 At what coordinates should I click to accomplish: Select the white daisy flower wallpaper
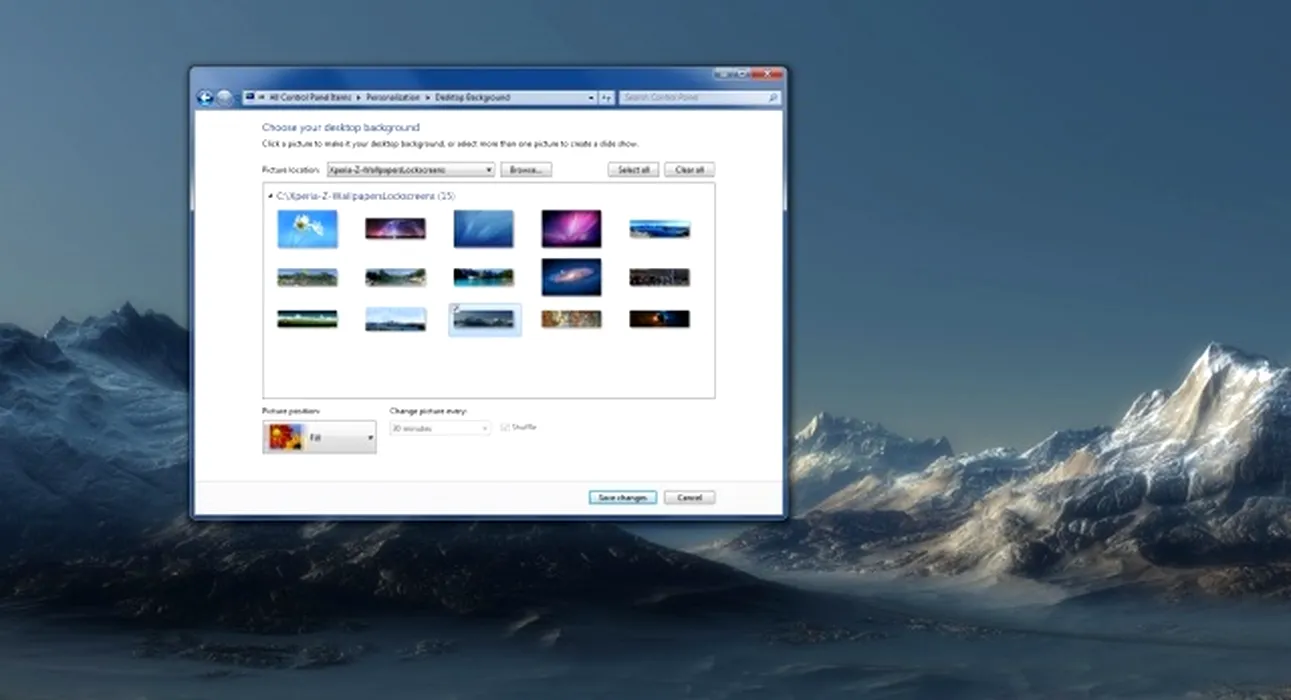[307, 229]
